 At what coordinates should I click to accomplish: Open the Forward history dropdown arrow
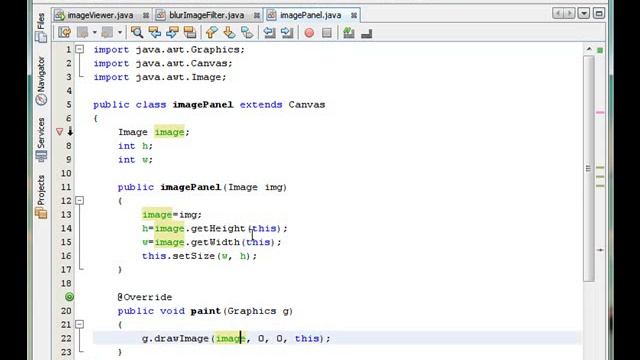coord(120,32)
